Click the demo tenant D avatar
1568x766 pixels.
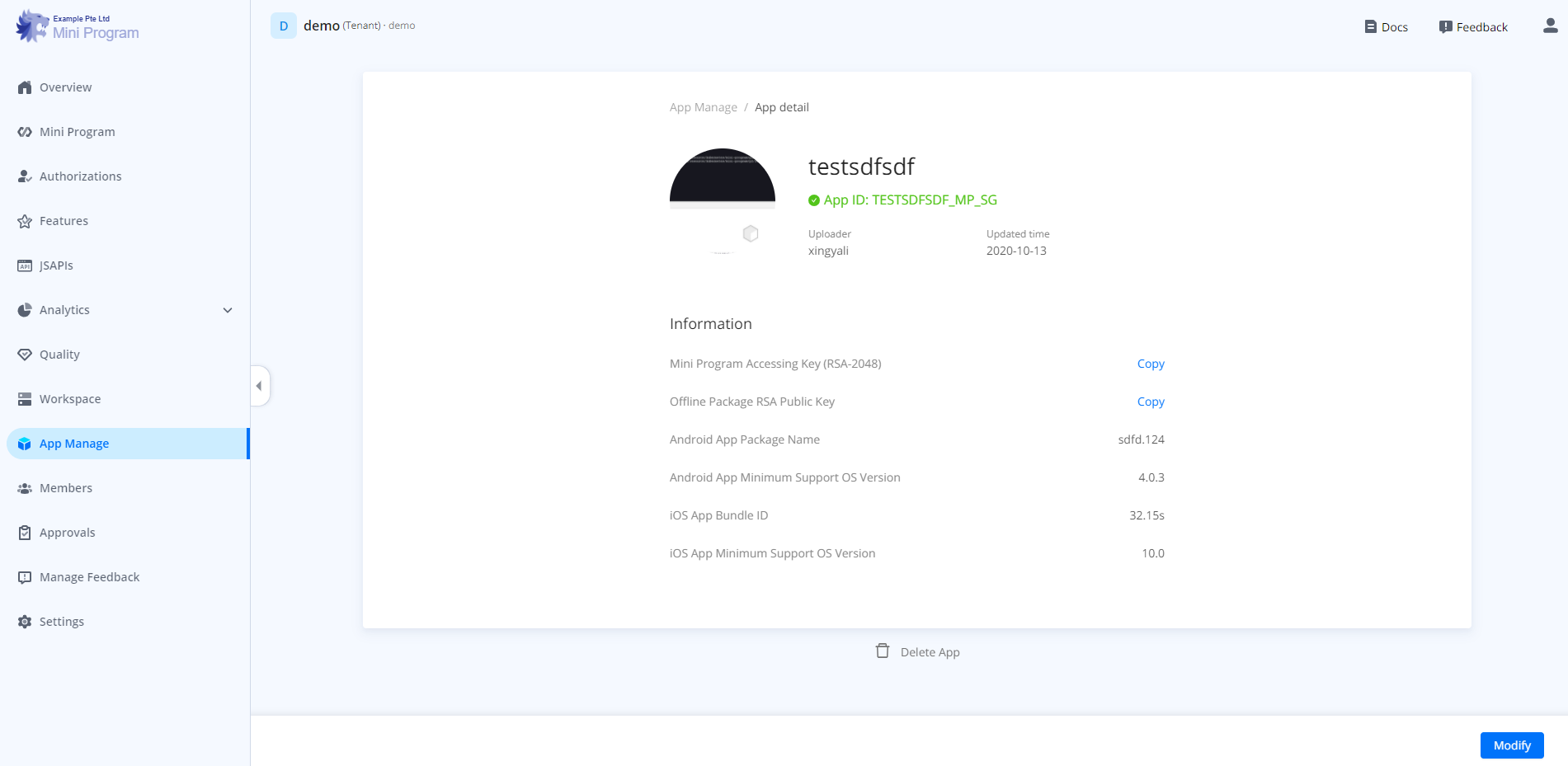tap(284, 26)
